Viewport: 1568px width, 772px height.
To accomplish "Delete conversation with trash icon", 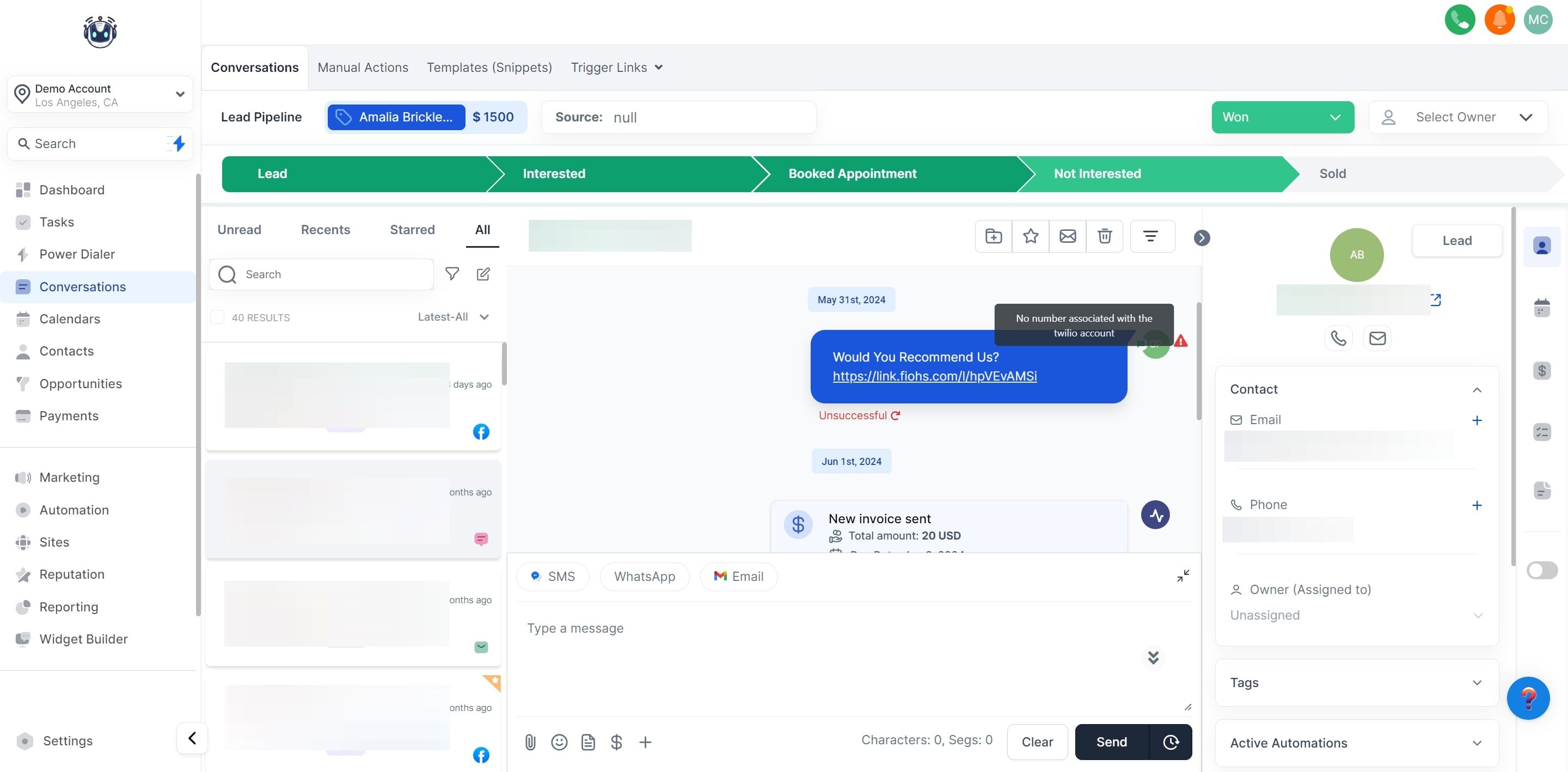I will coord(1104,236).
